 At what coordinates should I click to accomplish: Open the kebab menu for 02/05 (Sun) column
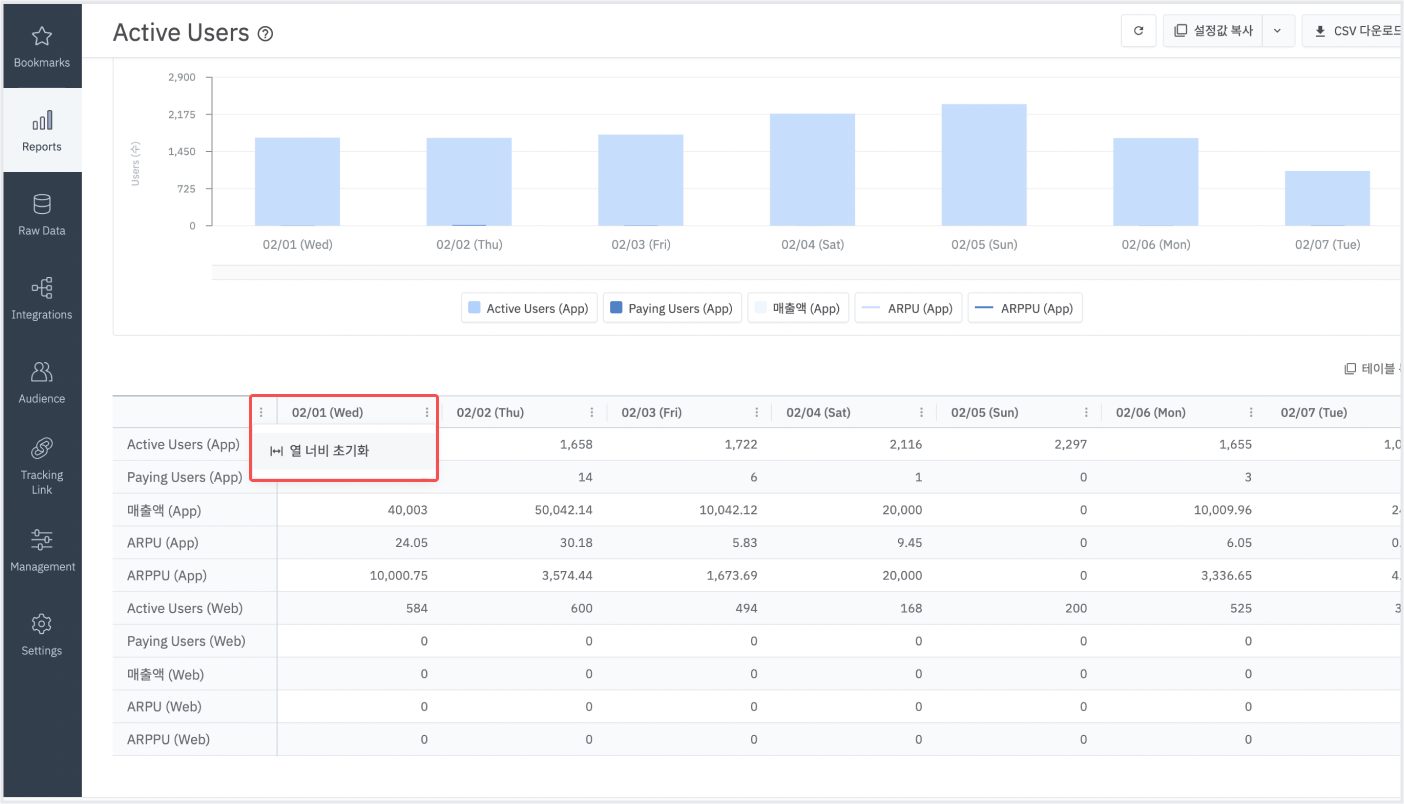point(1087,412)
